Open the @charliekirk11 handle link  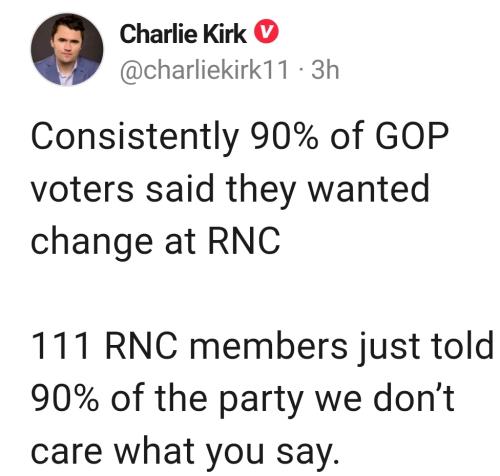tap(204, 70)
